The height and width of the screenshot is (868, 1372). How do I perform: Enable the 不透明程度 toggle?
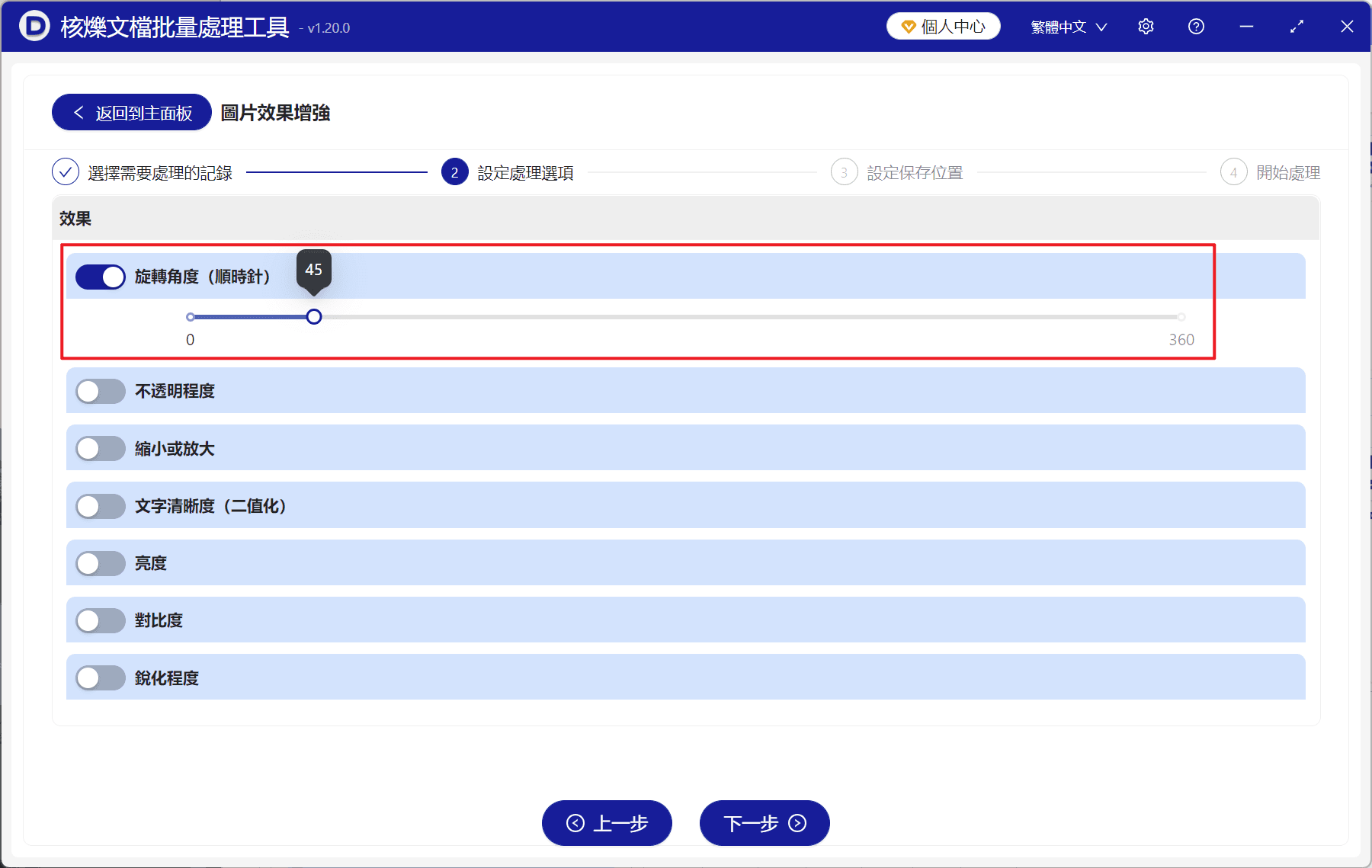coord(100,391)
